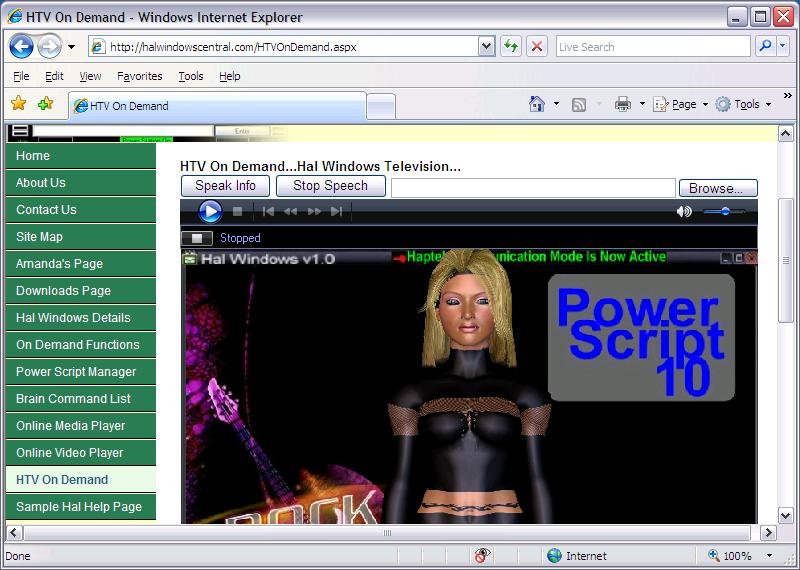Click the red Stop loading icon
Viewport: 800px width, 570px height.
tap(537, 47)
